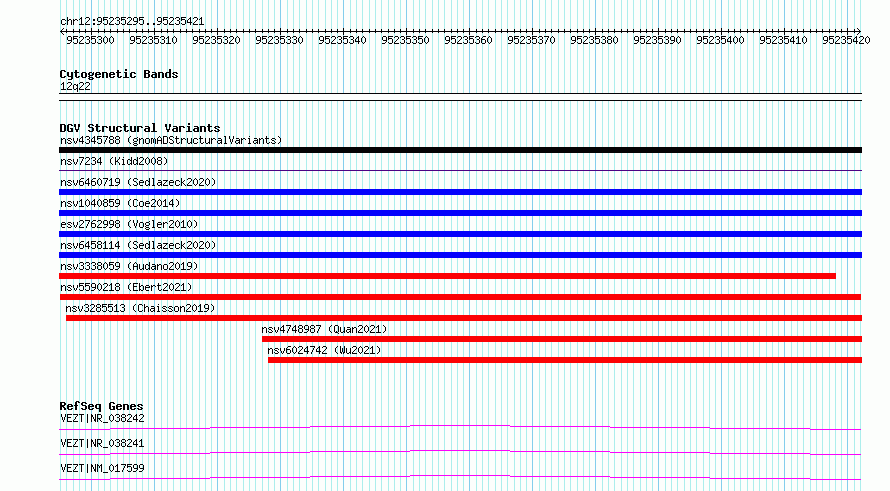Image resolution: width=890 pixels, height=491 pixels.
Task: Click the ruler's right arrow end
Action: pos(859,31)
